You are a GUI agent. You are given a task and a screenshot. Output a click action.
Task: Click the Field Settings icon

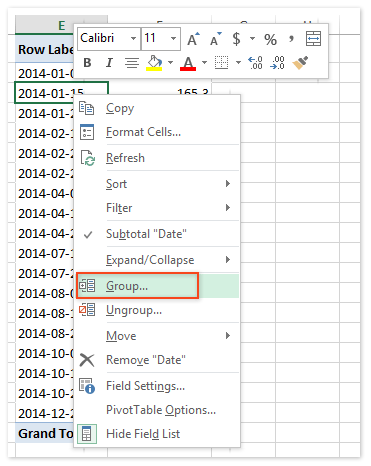[x=87, y=386]
